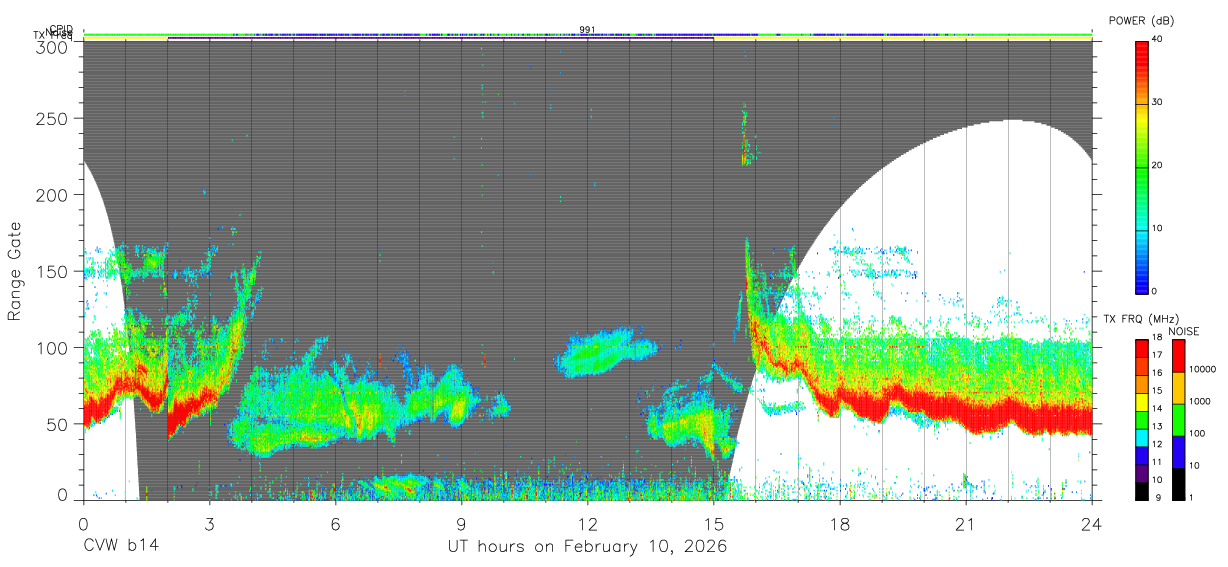Select the black TX FRQ swatch above 9
The width and height of the screenshot is (1228, 567).
click(x=1143, y=491)
